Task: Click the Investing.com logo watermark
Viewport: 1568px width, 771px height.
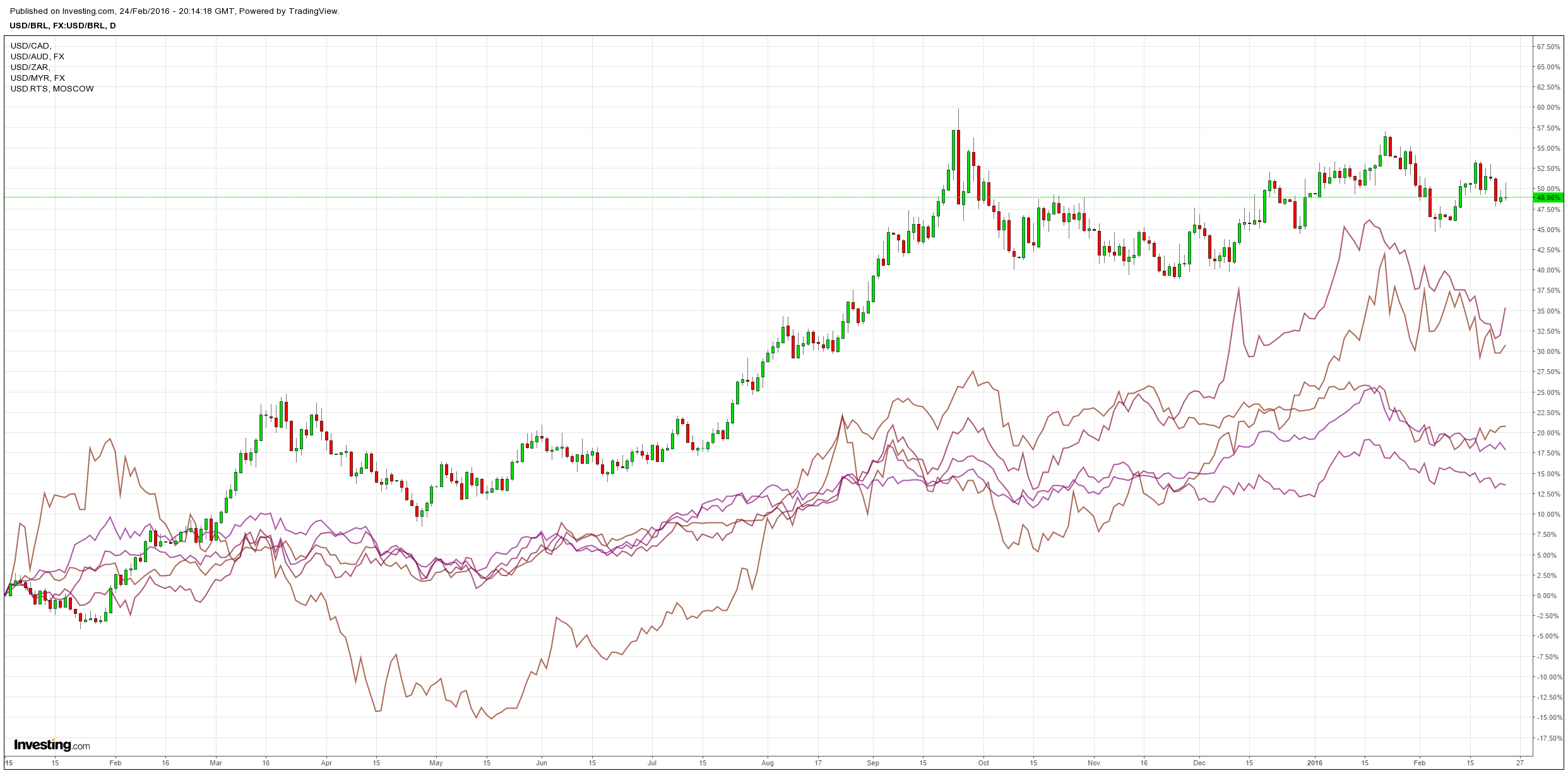Action: [52, 745]
